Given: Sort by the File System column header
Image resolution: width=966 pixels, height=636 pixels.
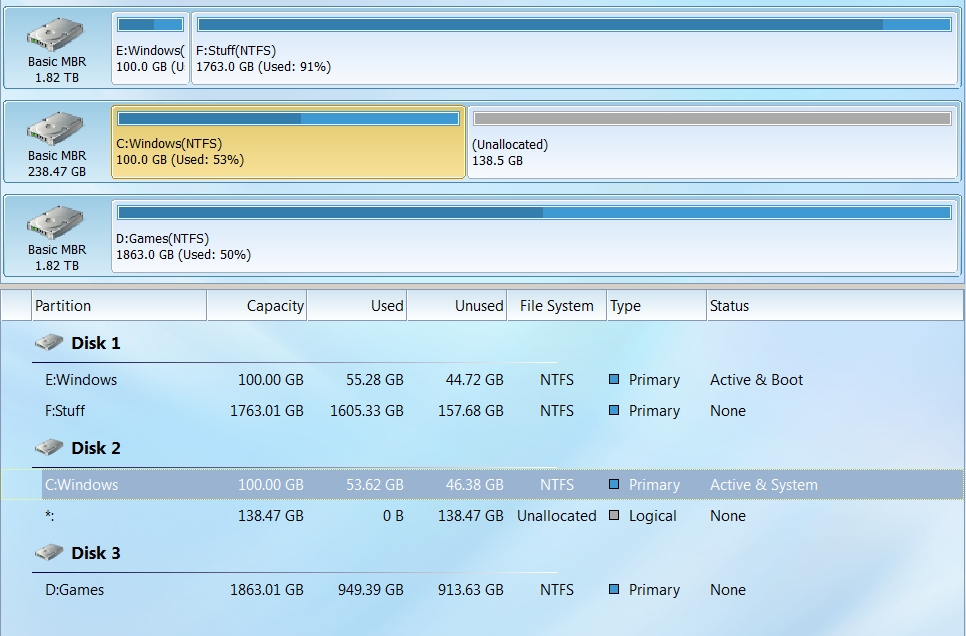Looking at the screenshot, I should coord(556,306).
